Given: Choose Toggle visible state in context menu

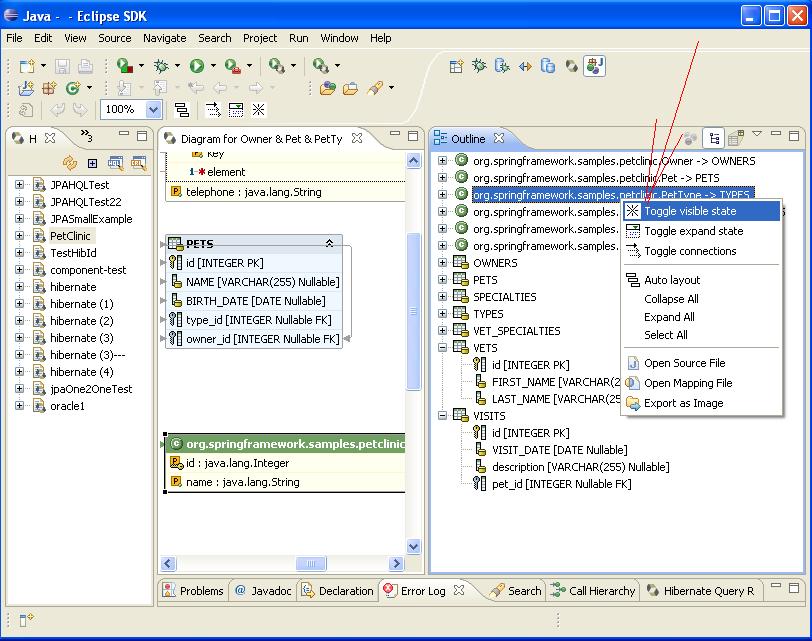Looking at the screenshot, I should pyautogui.click(x=690, y=211).
